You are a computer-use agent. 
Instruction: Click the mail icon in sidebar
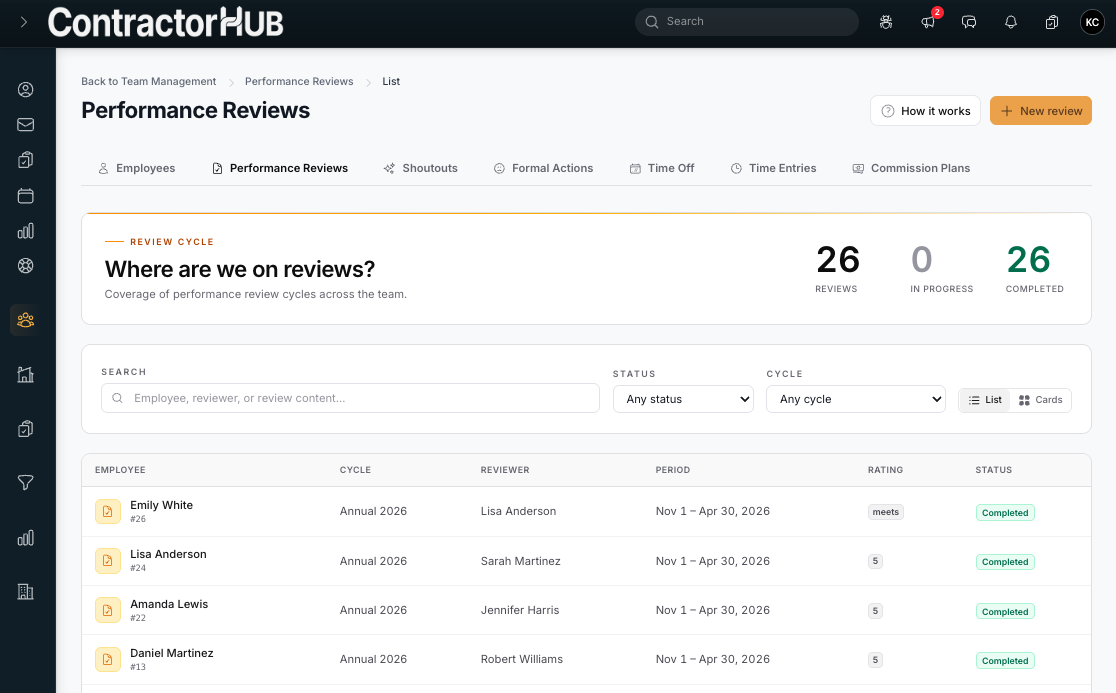coord(26,125)
